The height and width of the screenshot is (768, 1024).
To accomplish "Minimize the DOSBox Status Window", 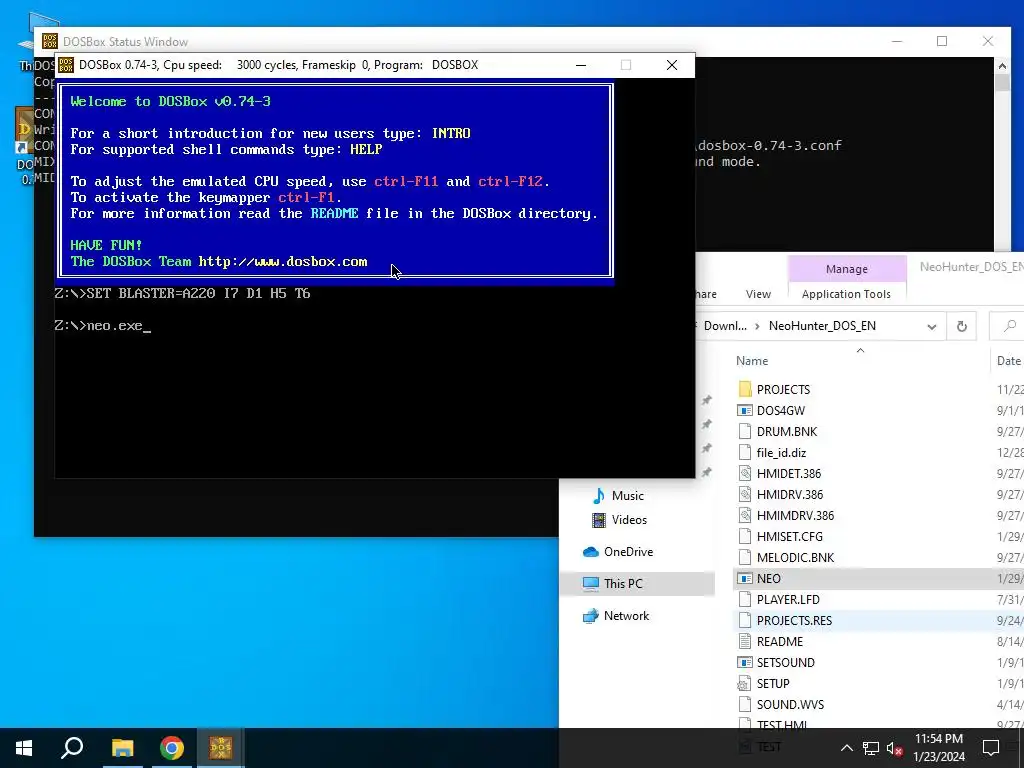I will click(x=897, y=41).
